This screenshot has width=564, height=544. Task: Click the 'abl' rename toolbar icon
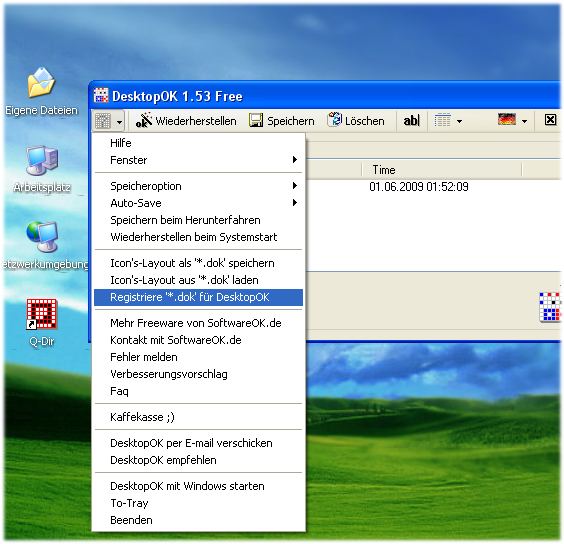(411, 121)
